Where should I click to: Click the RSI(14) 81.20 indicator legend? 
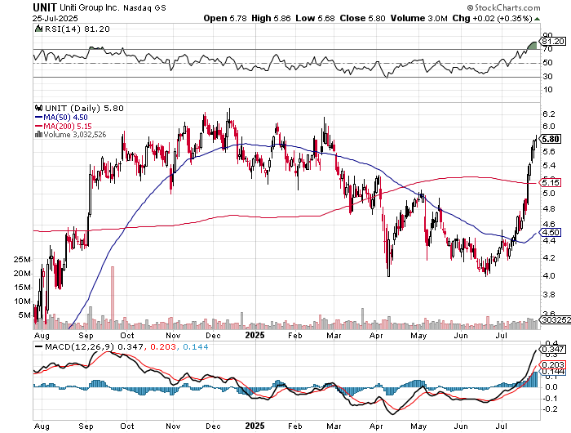point(76,29)
